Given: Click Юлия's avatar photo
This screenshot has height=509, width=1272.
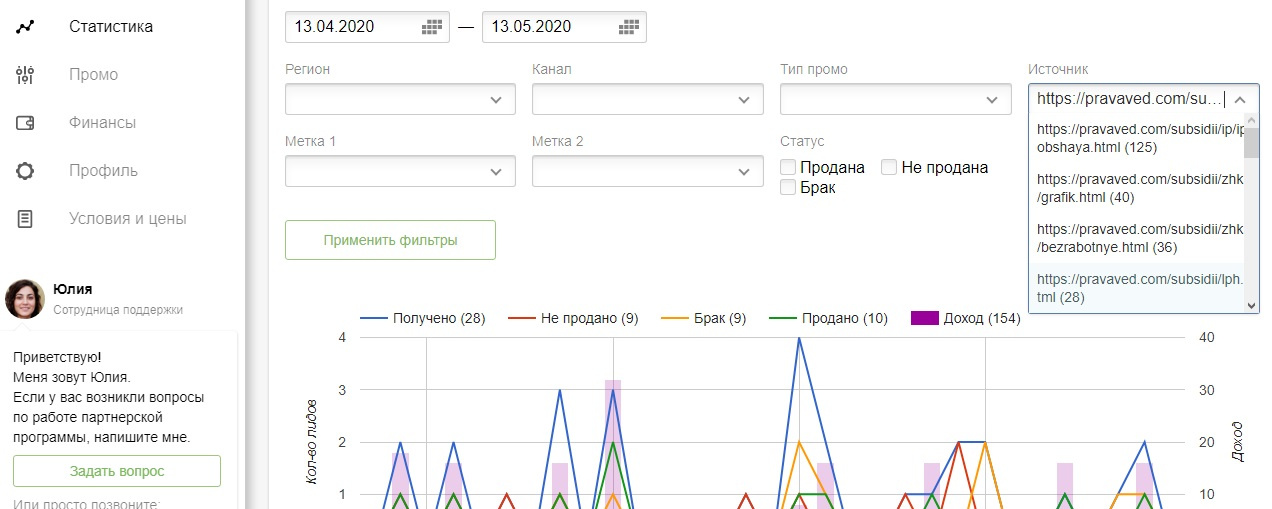Looking at the screenshot, I should (x=25, y=299).
